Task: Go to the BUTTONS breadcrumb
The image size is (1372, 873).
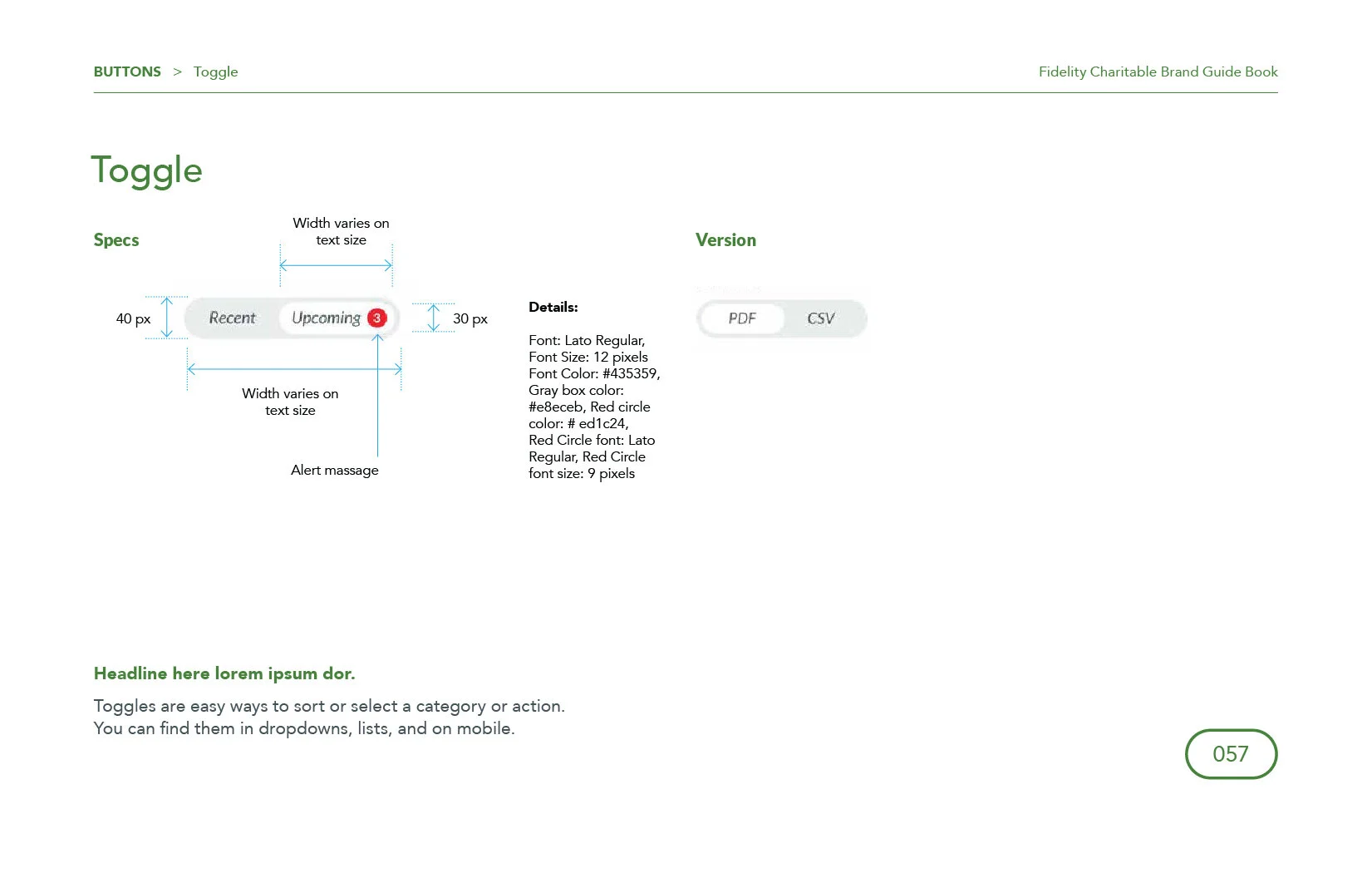Action: click(x=127, y=72)
